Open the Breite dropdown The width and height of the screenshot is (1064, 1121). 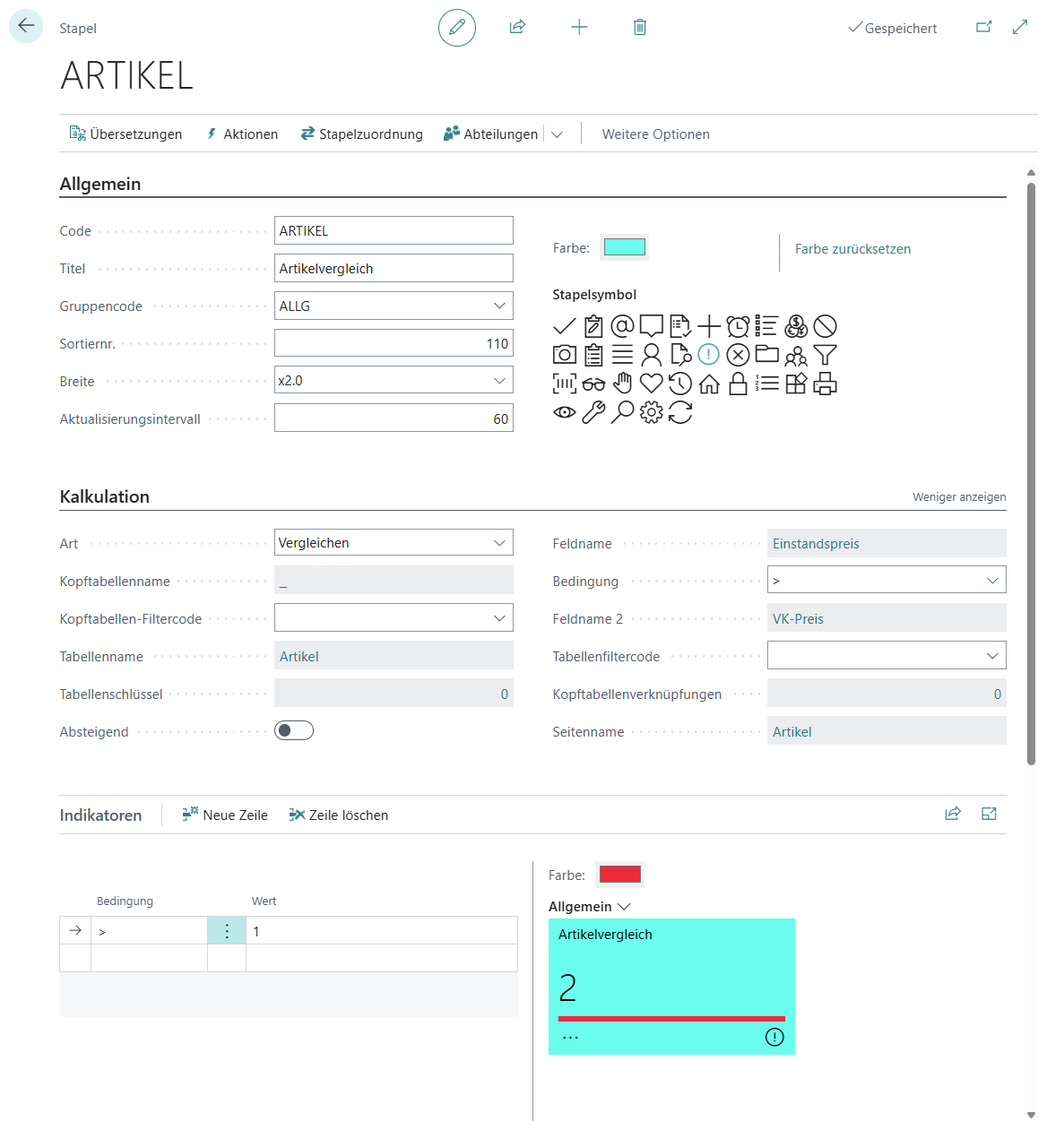click(499, 380)
